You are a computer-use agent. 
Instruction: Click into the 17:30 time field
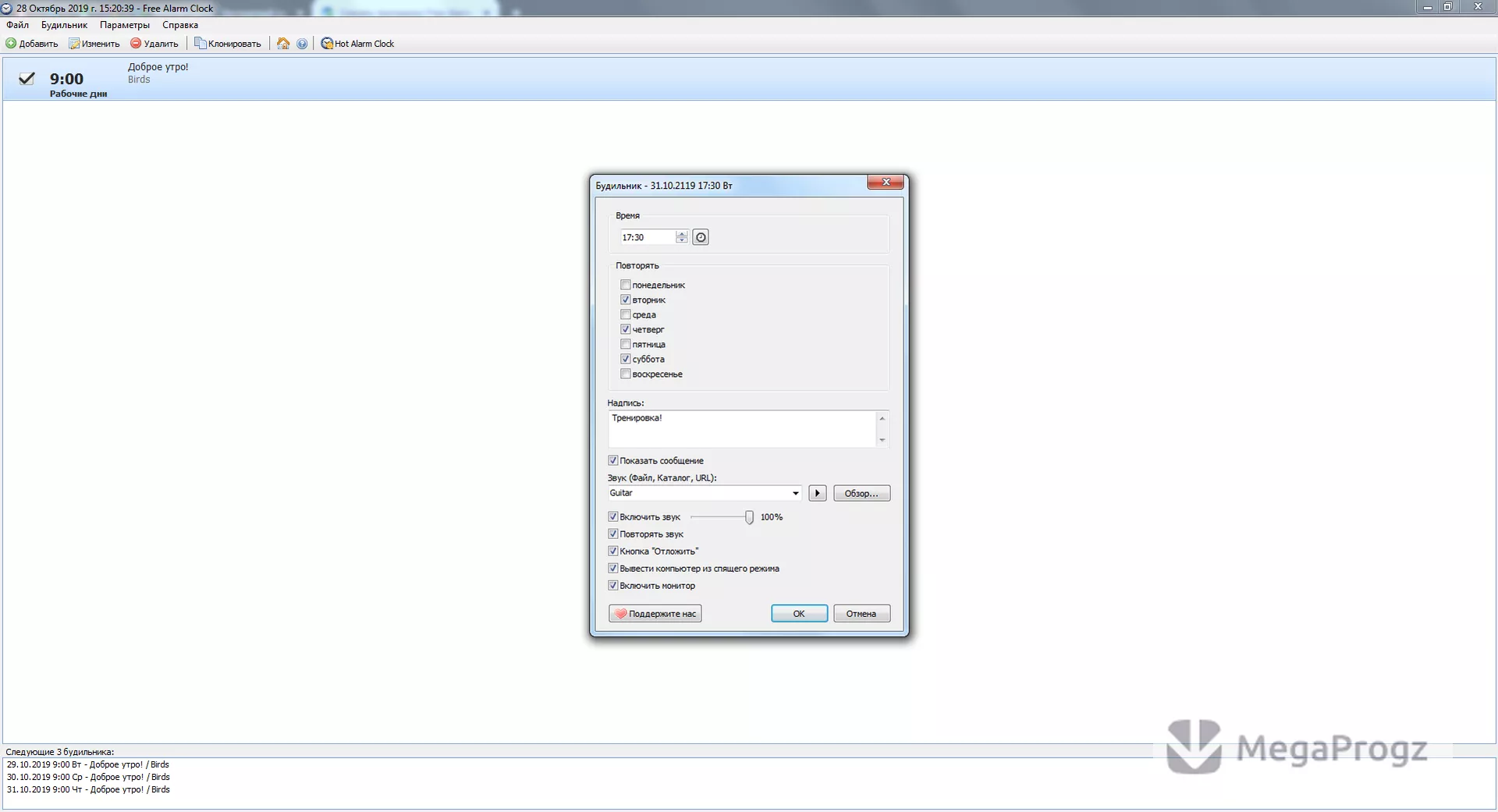pyautogui.click(x=648, y=237)
